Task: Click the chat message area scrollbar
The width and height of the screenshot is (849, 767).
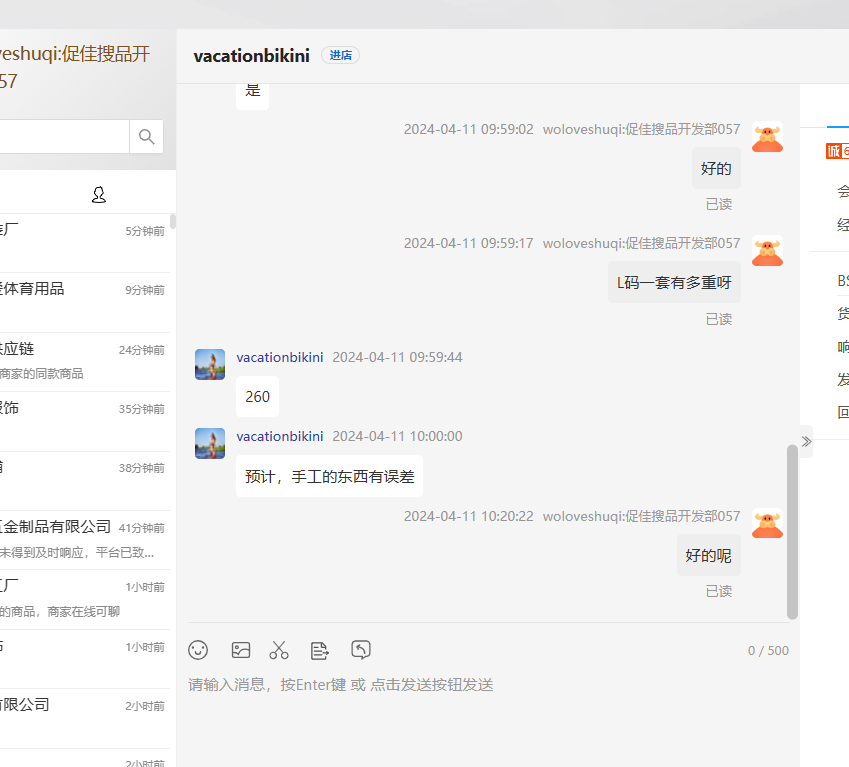Action: tap(792, 530)
